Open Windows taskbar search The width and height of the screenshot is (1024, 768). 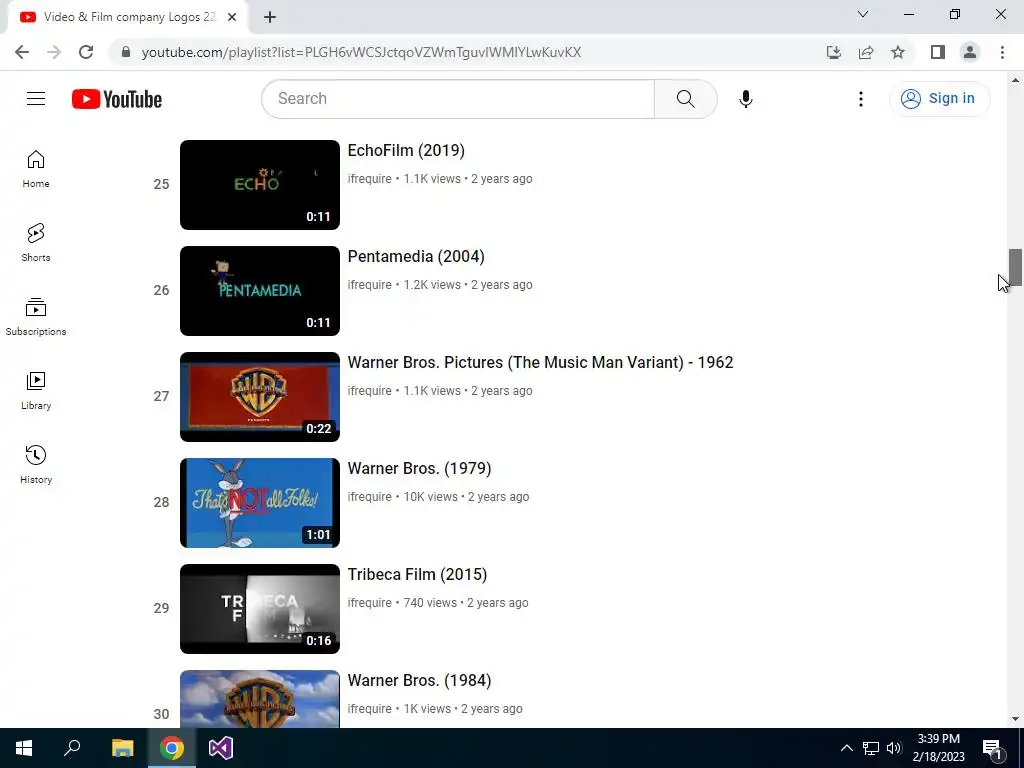tap(72, 748)
